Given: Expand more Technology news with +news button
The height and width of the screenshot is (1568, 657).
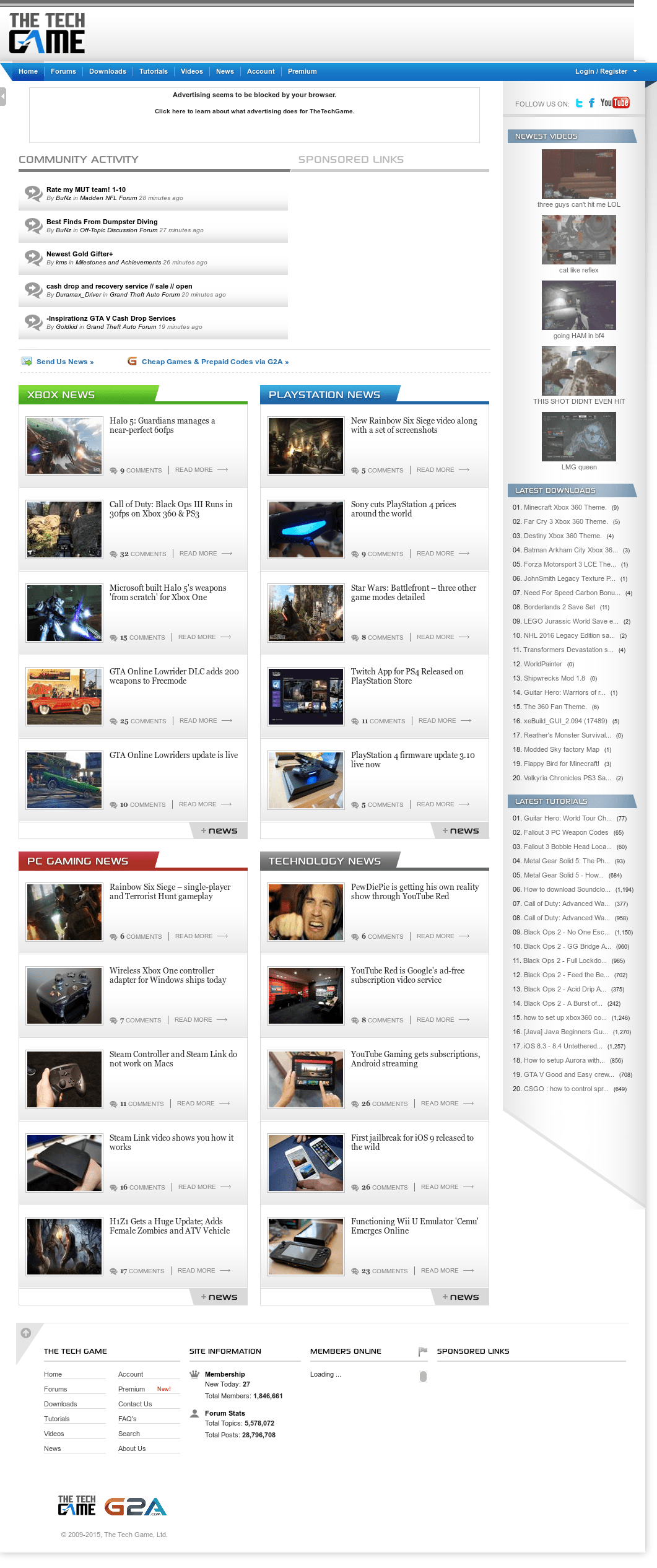Looking at the screenshot, I should 461,1297.
